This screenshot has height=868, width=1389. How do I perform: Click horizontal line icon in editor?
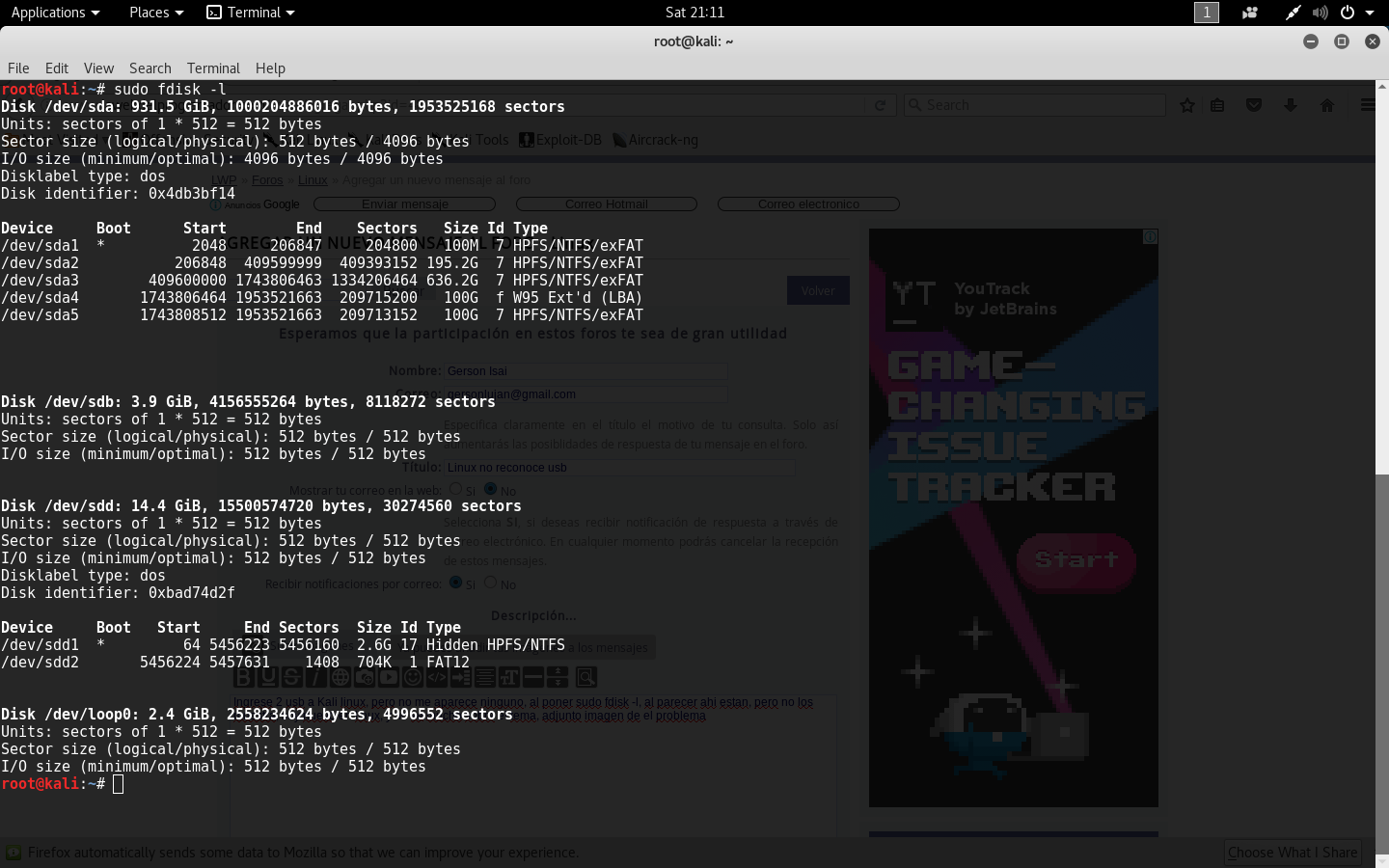point(533,677)
